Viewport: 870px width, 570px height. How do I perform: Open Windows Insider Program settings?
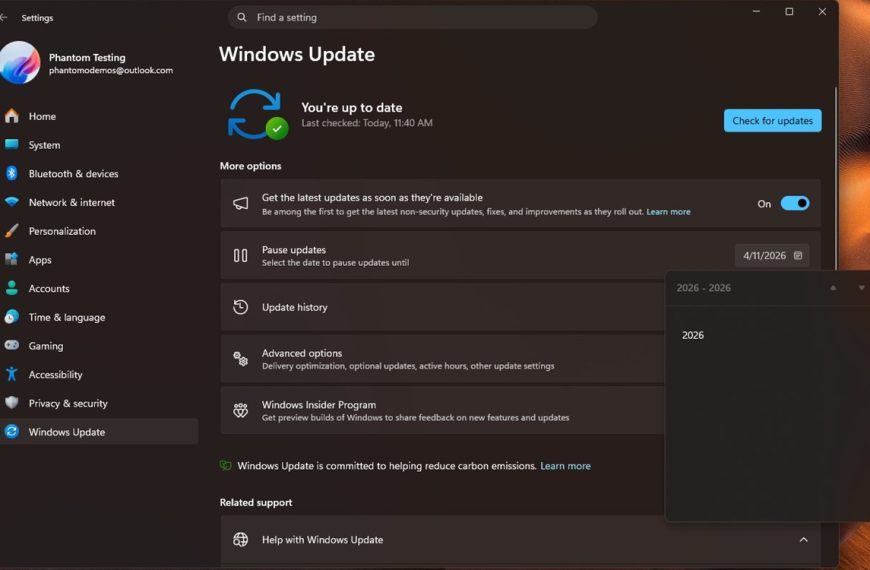coord(442,410)
